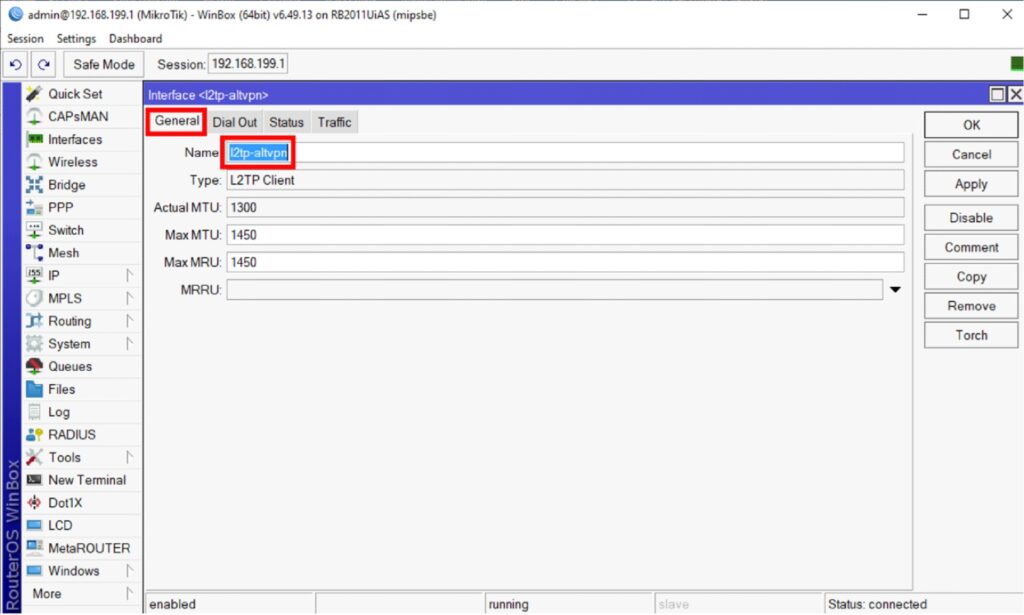Click the Quick Set wand icon
1024x615 pixels.
34,94
